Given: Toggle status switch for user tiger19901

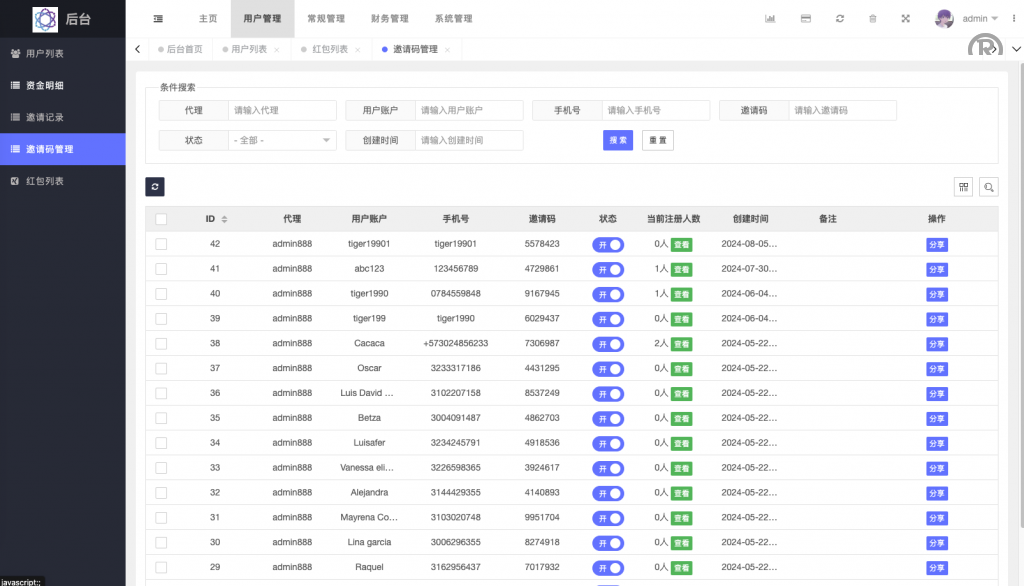Looking at the screenshot, I should click(608, 244).
